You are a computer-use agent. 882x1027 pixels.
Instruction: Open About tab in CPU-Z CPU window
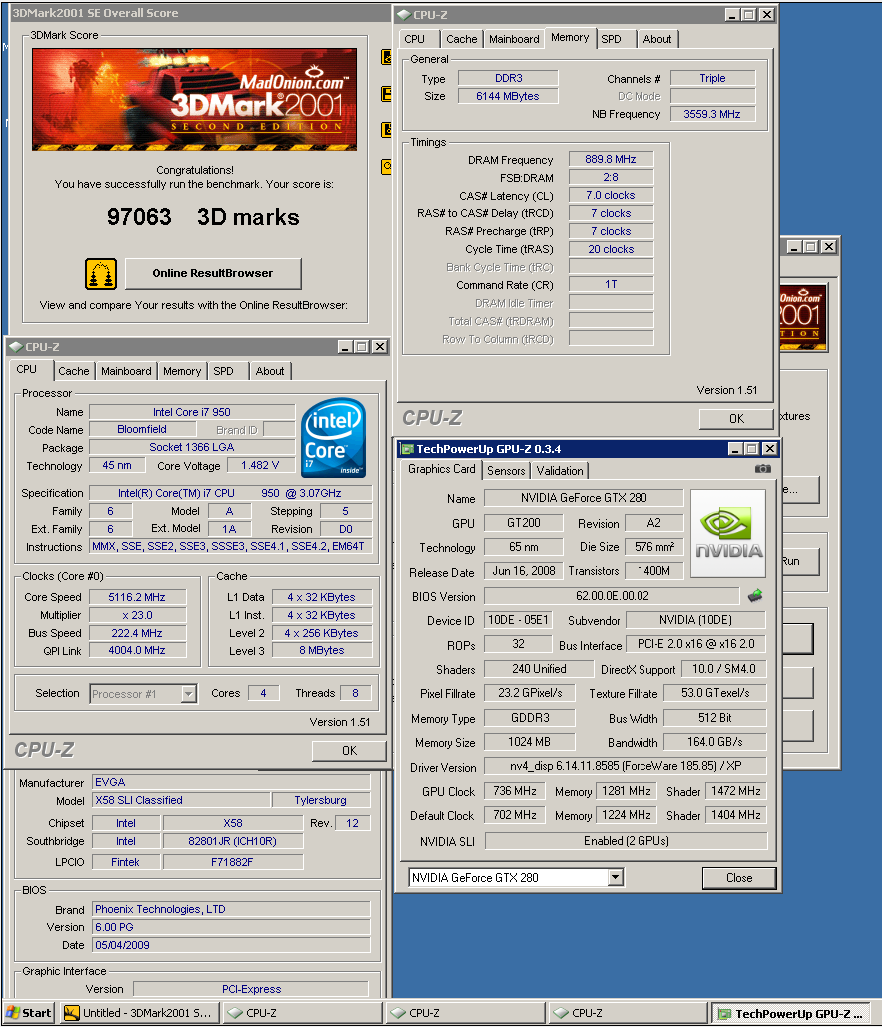[x=270, y=371]
